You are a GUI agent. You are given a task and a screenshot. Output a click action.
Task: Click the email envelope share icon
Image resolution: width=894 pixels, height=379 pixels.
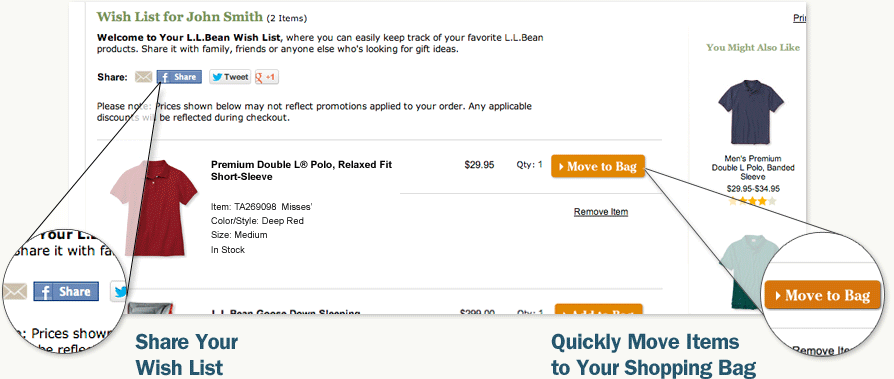[143, 77]
